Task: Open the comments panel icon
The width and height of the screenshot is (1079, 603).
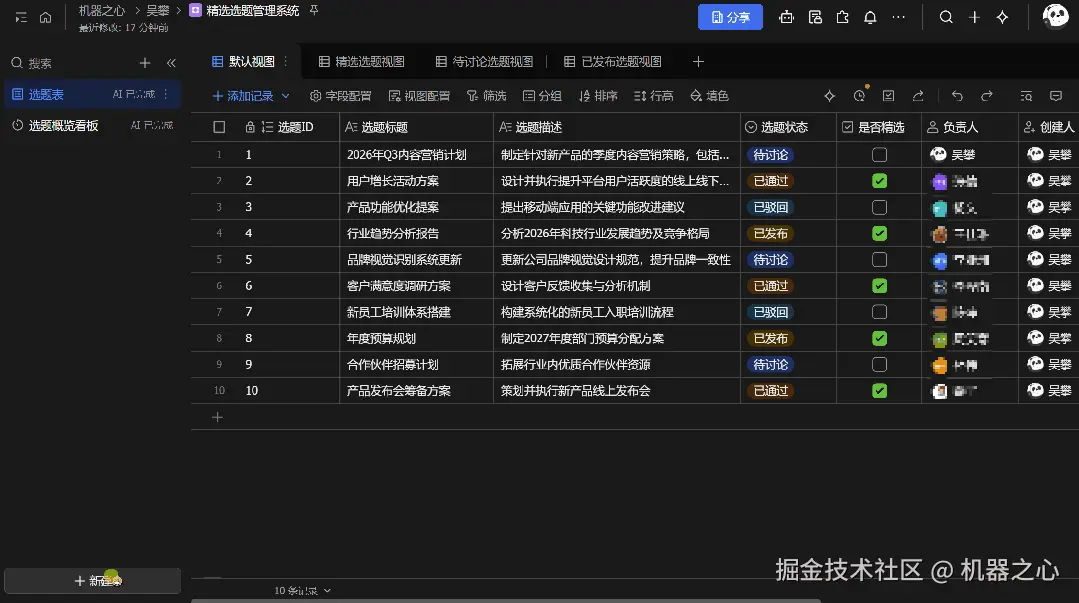Action: [x=1056, y=96]
